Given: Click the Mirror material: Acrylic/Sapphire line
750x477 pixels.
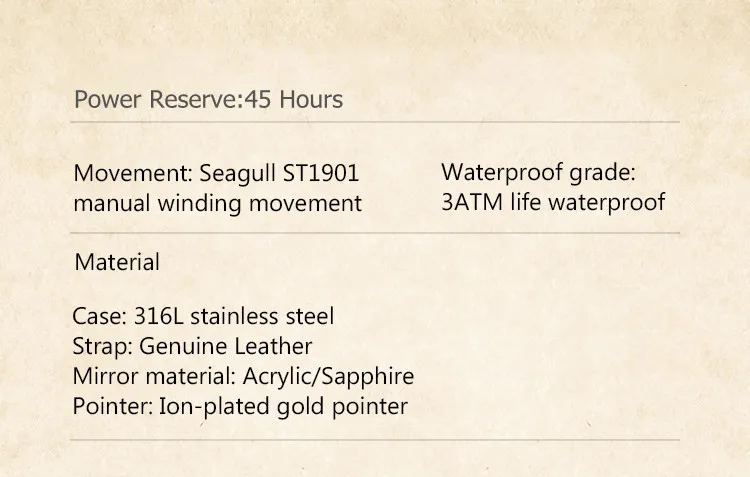Looking at the screenshot, I should (243, 377).
